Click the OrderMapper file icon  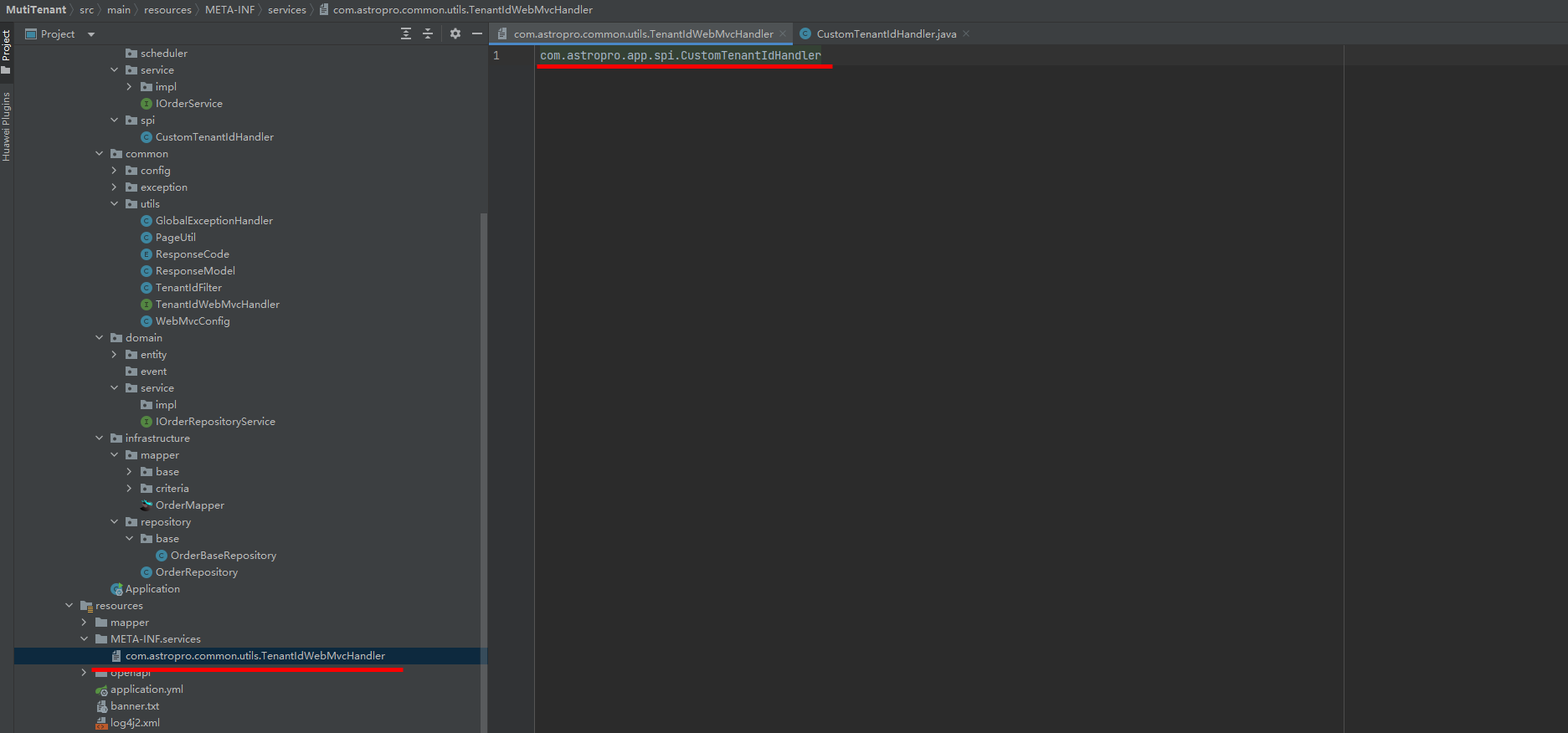click(147, 505)
